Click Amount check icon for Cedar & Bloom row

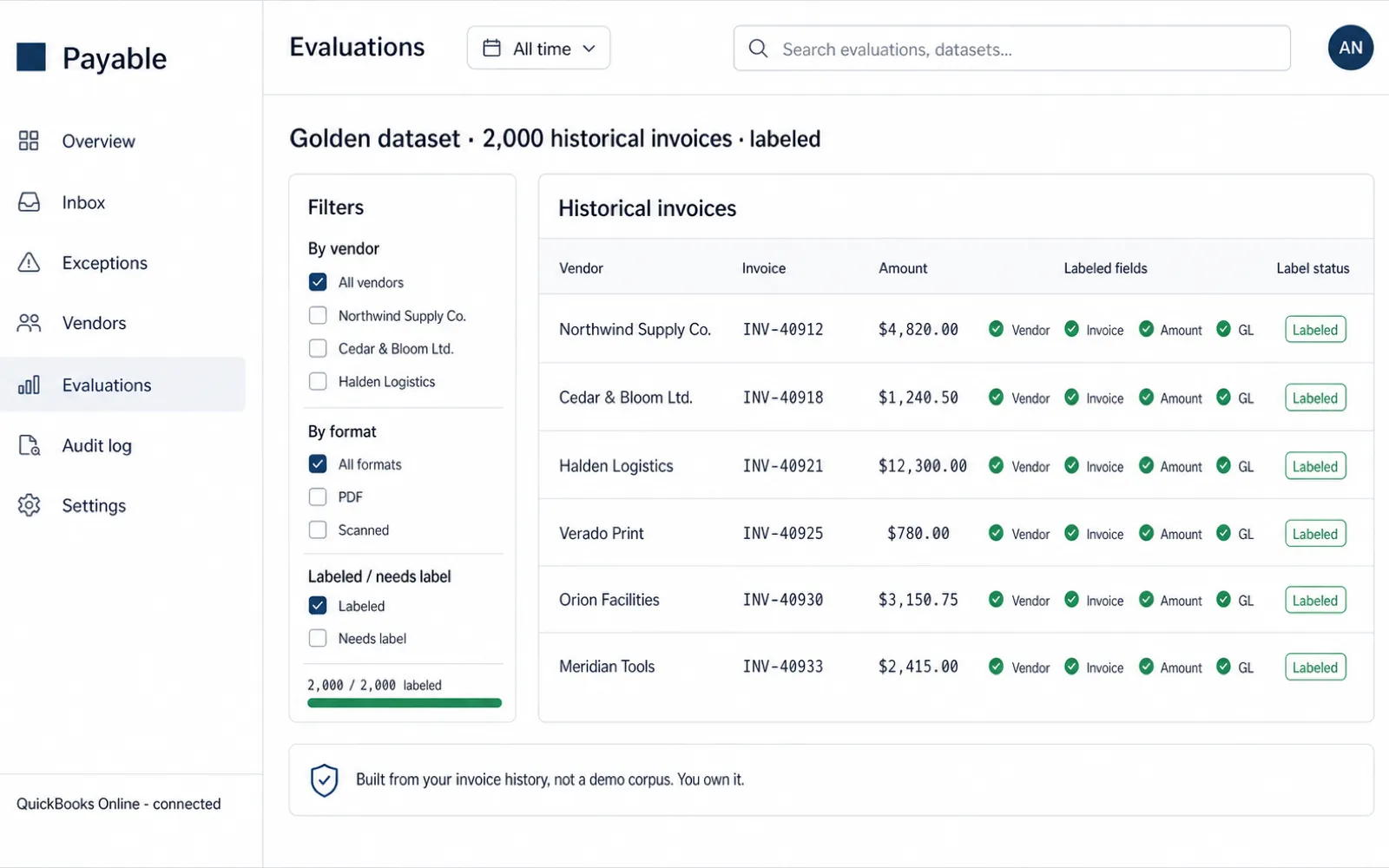tap(1146, 398)
